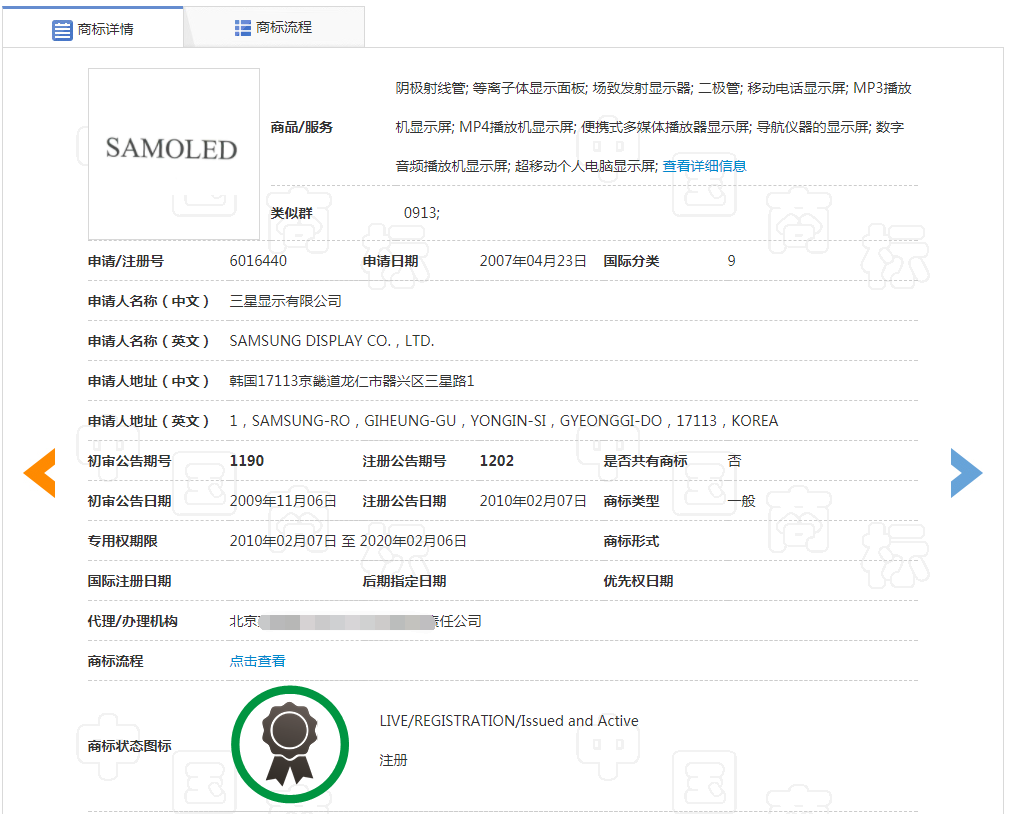The width and height of the screenshot is (1022, 814).
Task: Click the 申请/注册号 label
Action: [x=126, y=261]
